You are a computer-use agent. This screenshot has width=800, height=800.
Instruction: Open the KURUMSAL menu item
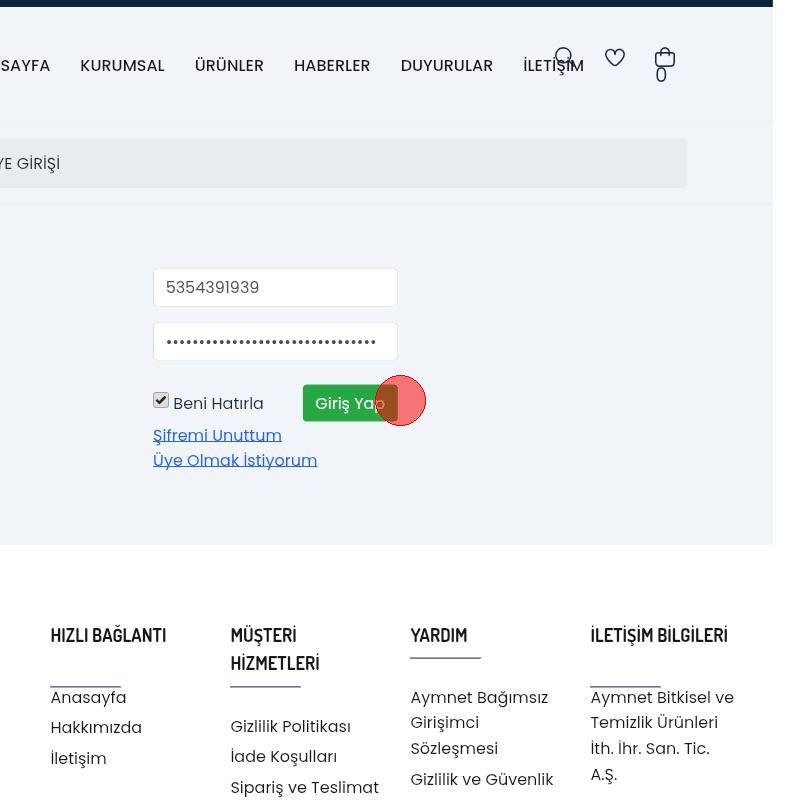pyautogui.click(x=122, y=66)
